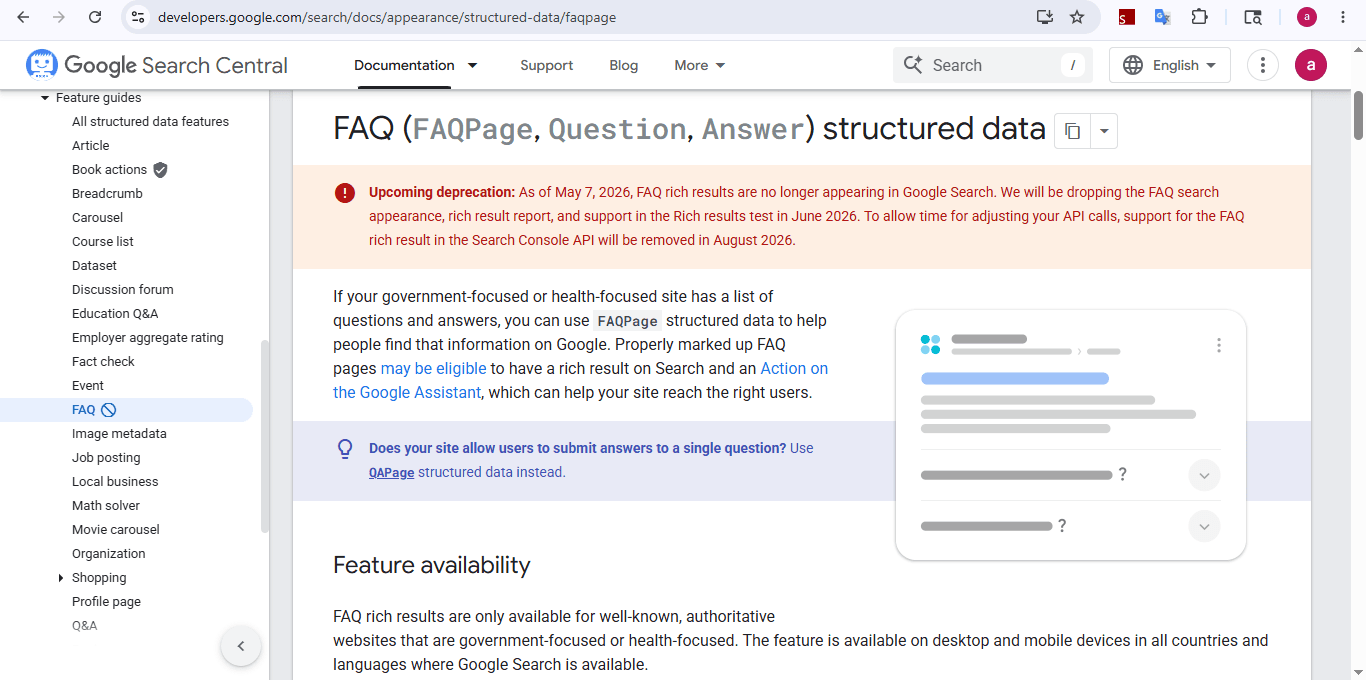This screenshot has height=680, width=1366.
Task: Expand the second question chevron in the preview
Action: pyautogui.click(x=1204, y=526)
